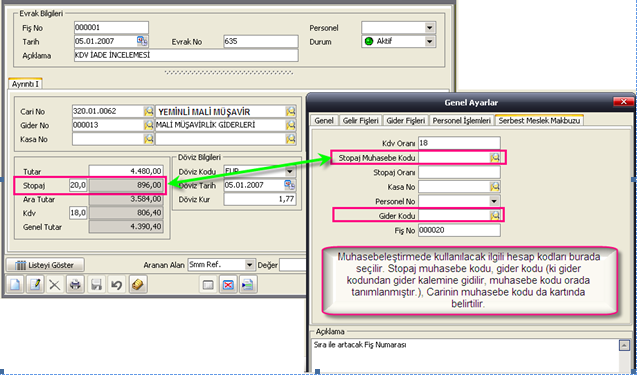Click the delete X toolbar icon

[x=55, y=284]
